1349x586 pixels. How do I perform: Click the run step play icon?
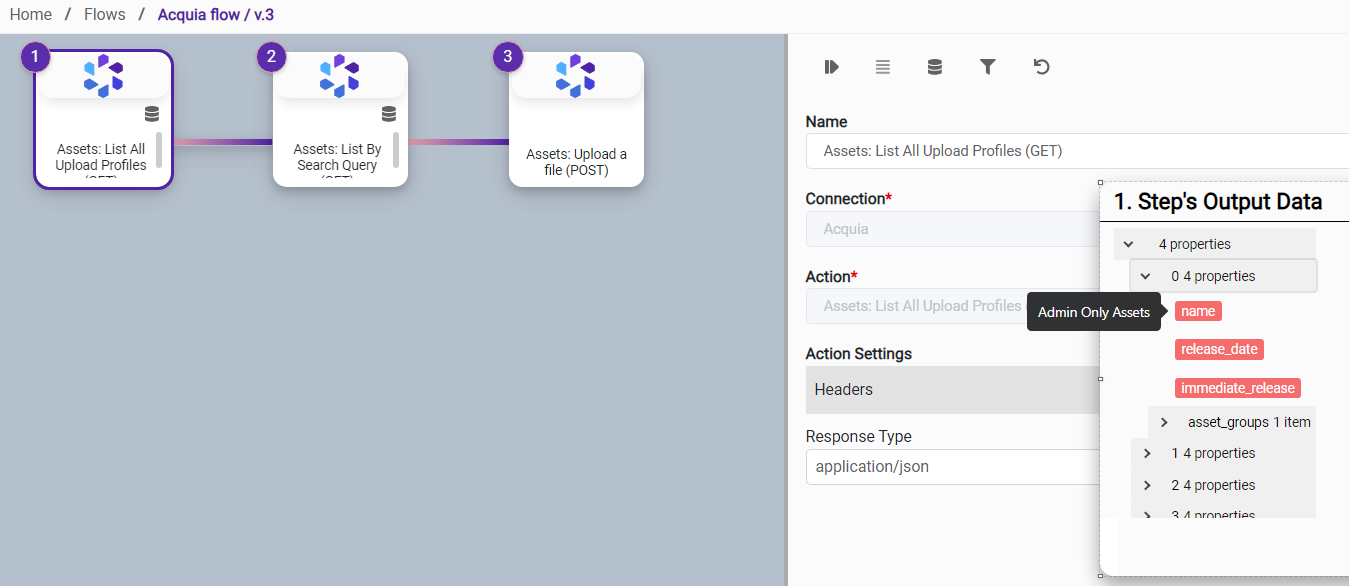831,67
